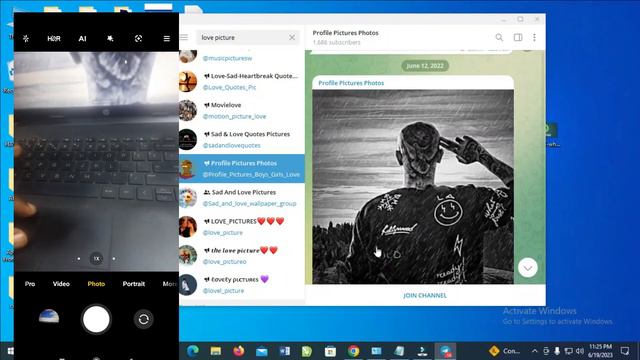Image resolution: width=640 pixels, height=360 pixels.
Task: Open Sad And Love Pictures group
Action: (x=242, y=198)
